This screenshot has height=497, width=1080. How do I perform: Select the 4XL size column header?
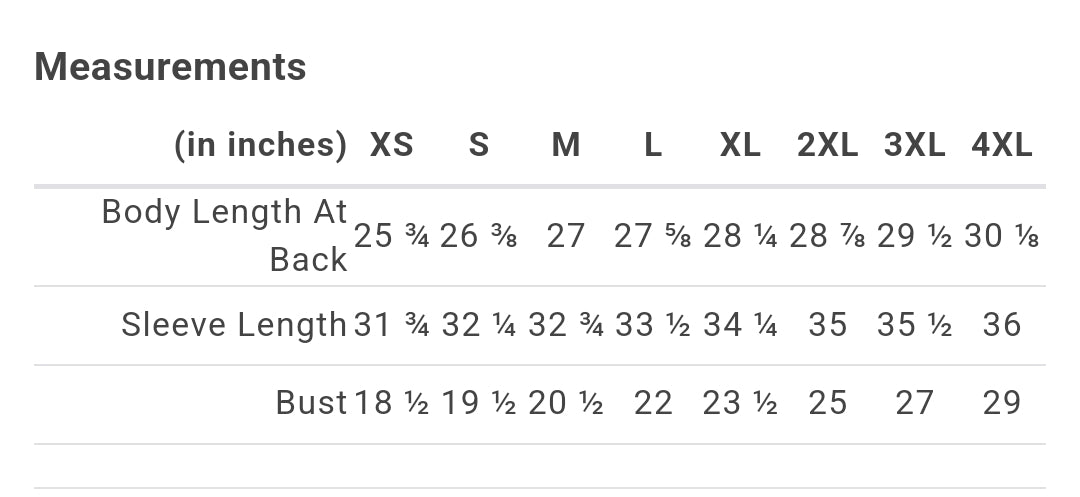[1001, 145]
